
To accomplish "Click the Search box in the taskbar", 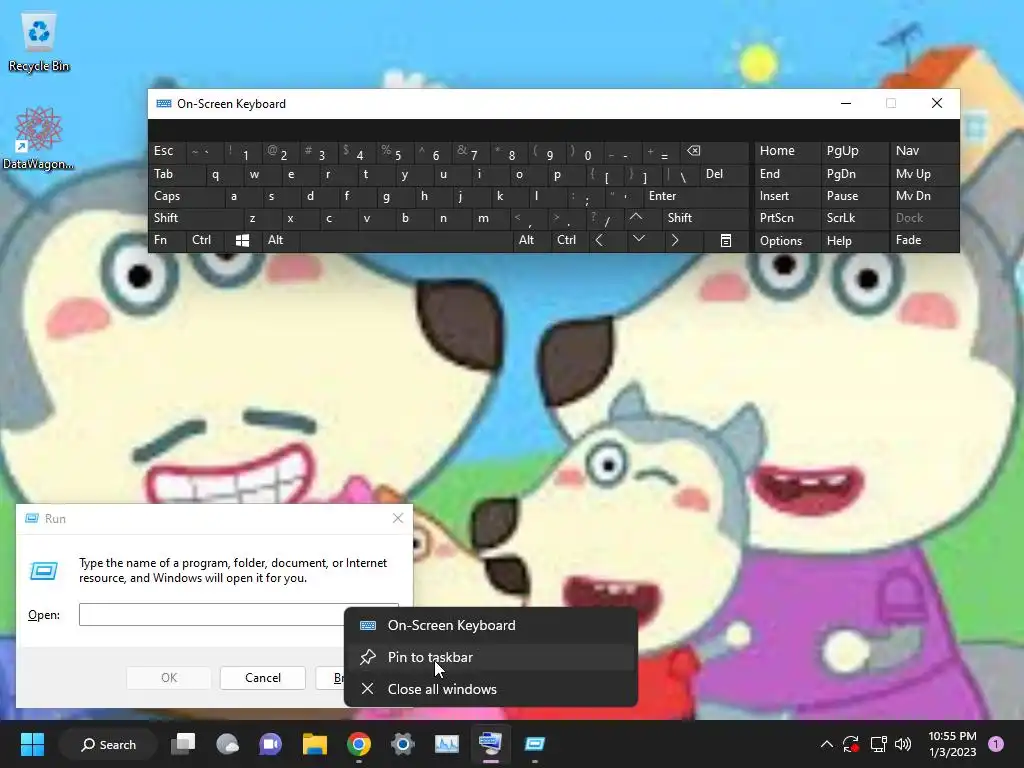I will click(108, 744).
